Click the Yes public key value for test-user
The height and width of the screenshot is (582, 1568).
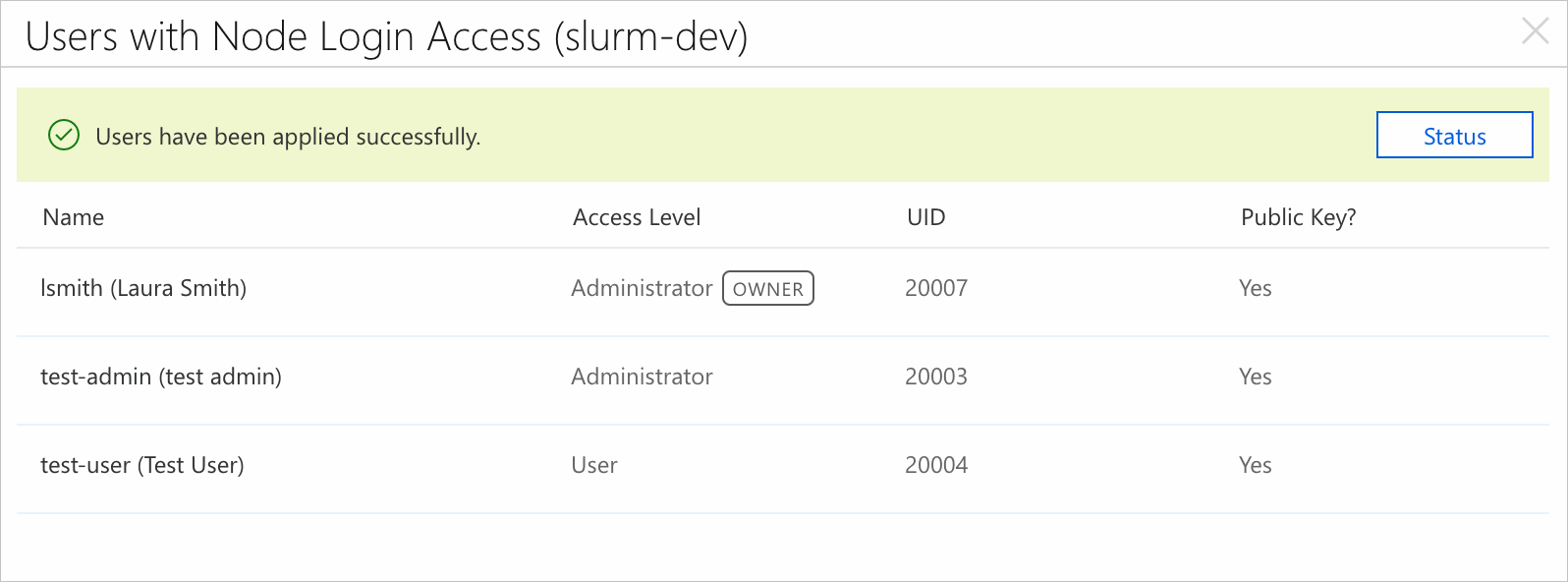click(x=1256, y=465)
